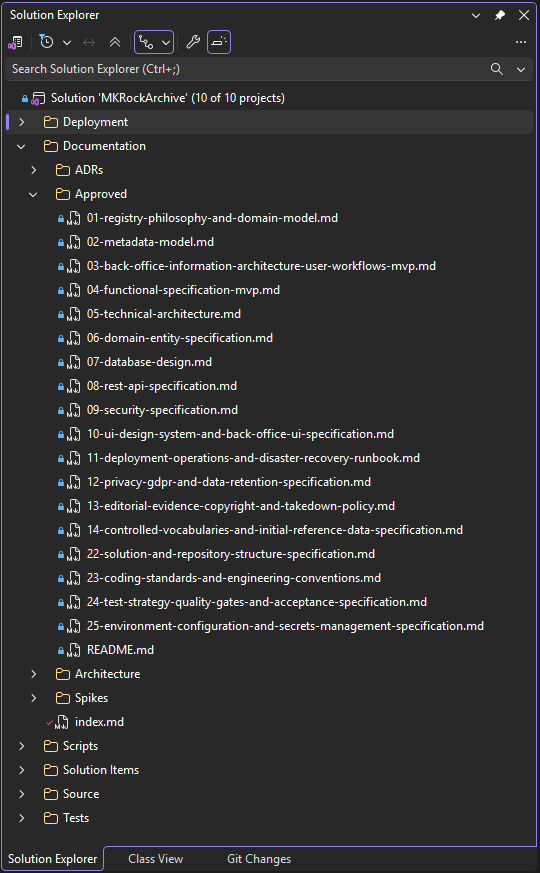This screenshot has height=873, width=540.
Task: Click the Source folder icon
Action: (51, 793)
